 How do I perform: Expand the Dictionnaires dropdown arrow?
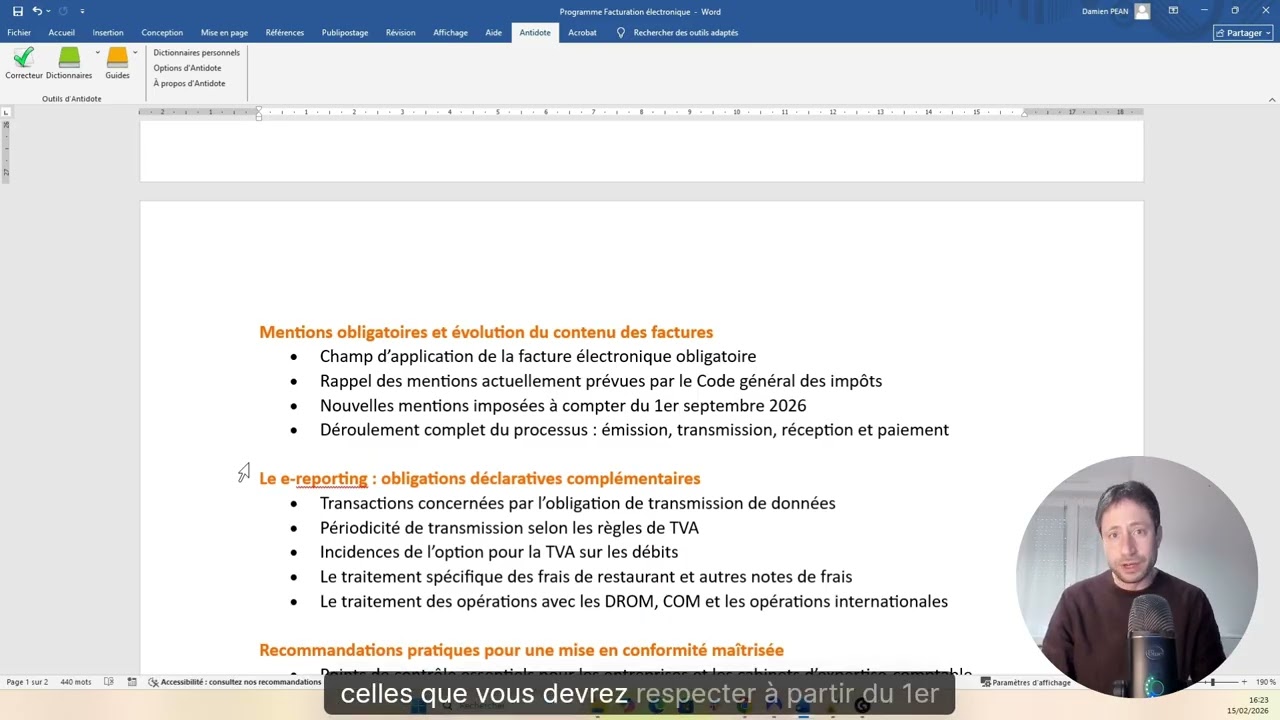pos(97,52)
